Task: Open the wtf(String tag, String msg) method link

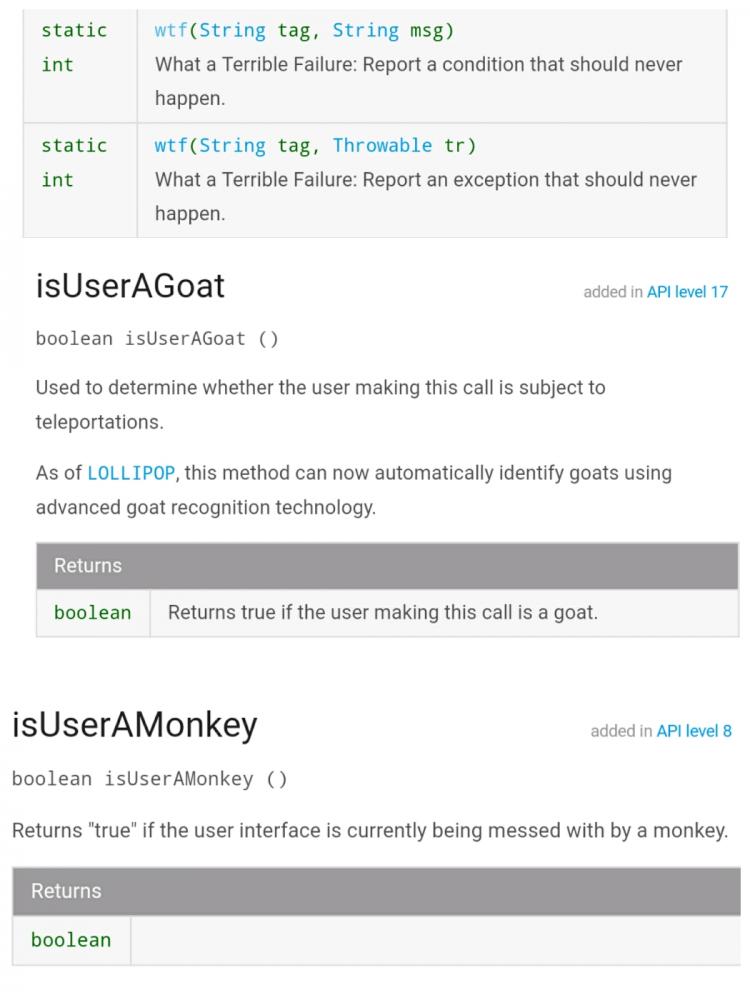Action: pyautogui.click(x=171, y=30)
